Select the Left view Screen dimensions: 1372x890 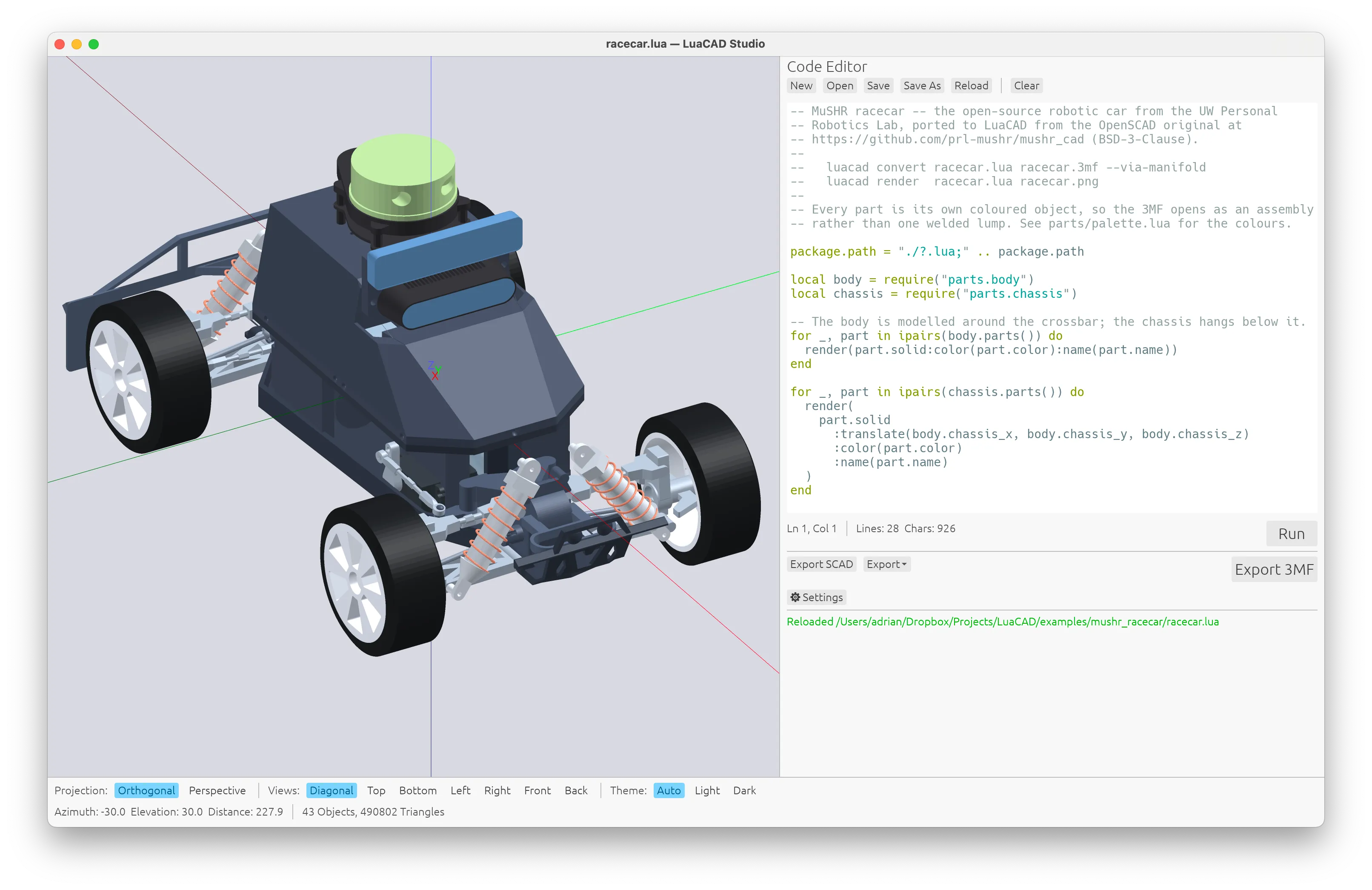[460, 790]
